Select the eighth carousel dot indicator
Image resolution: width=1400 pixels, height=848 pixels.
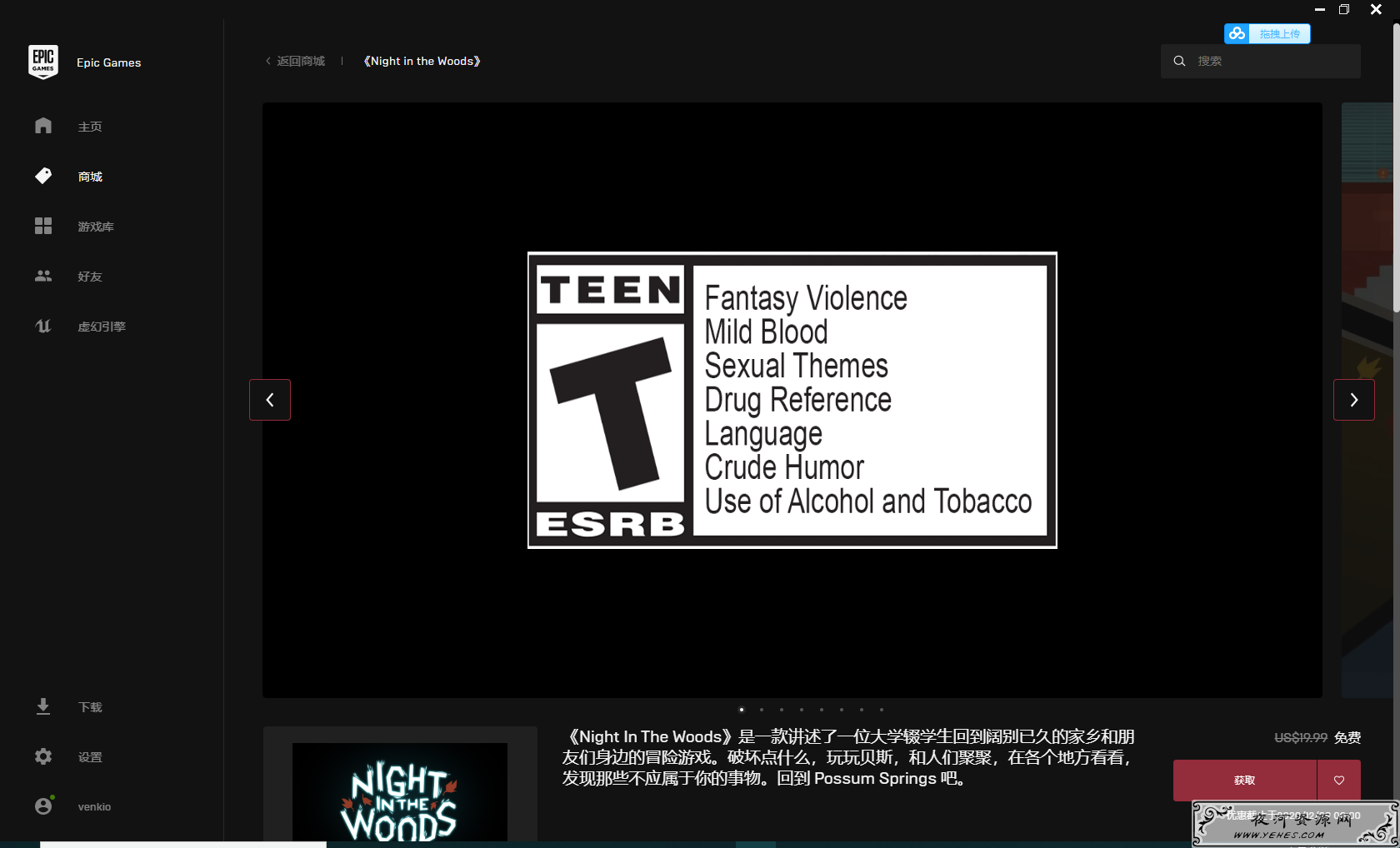[882, 710]
